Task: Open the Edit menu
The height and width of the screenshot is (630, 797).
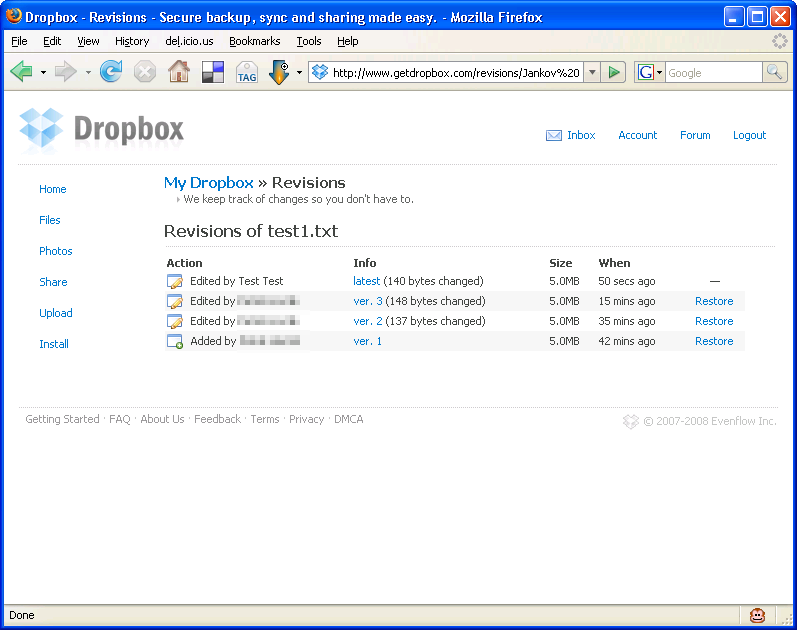Action: pos(52,41)
